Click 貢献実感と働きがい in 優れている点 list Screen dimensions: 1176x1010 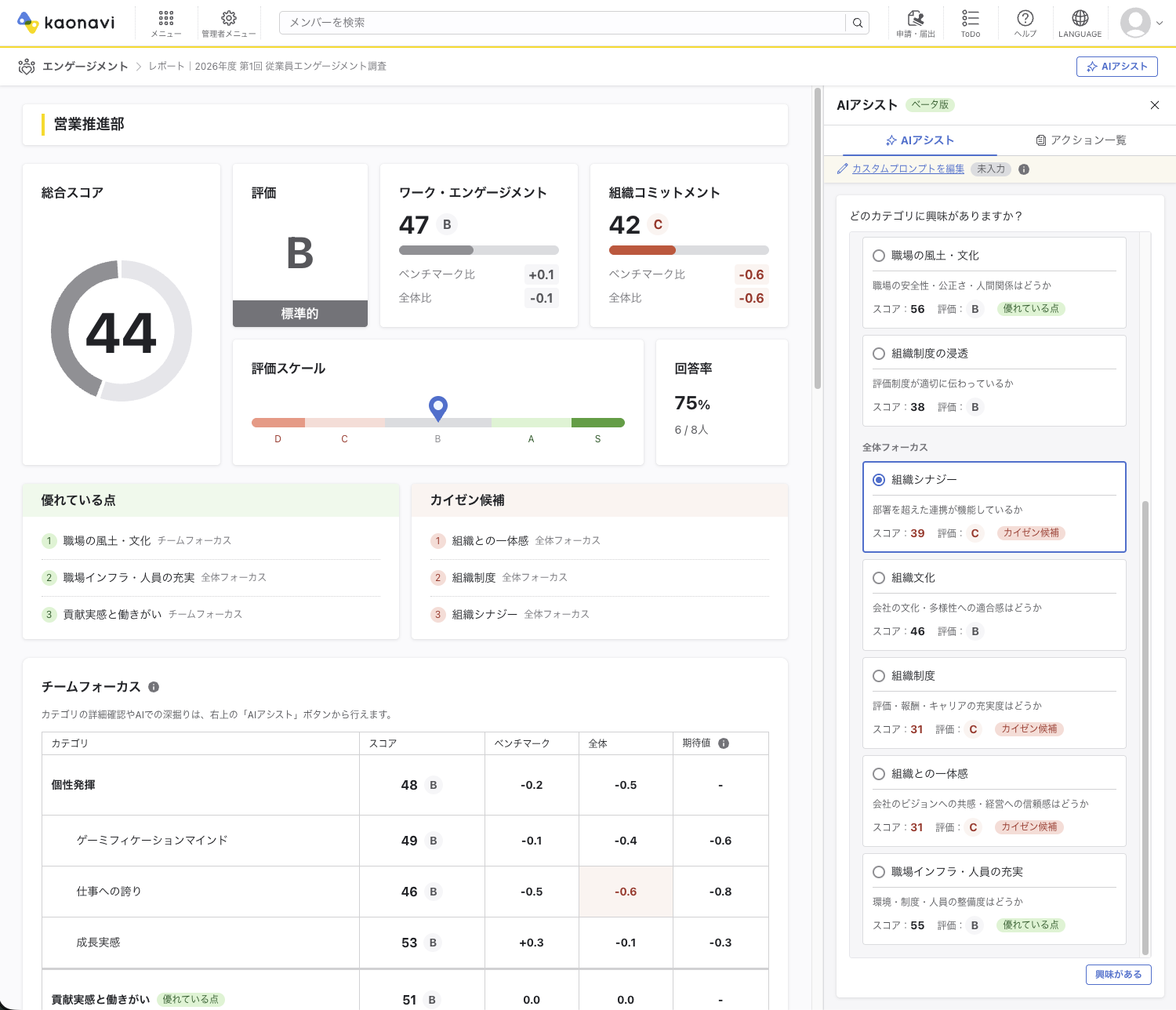(112, 615)
